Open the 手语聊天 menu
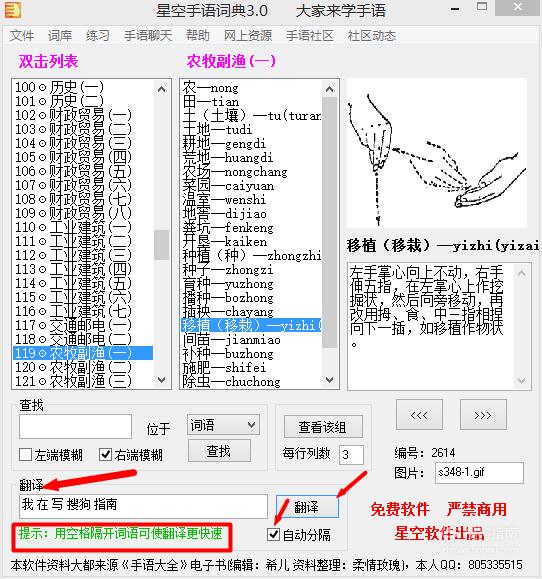 click(148, 36)
